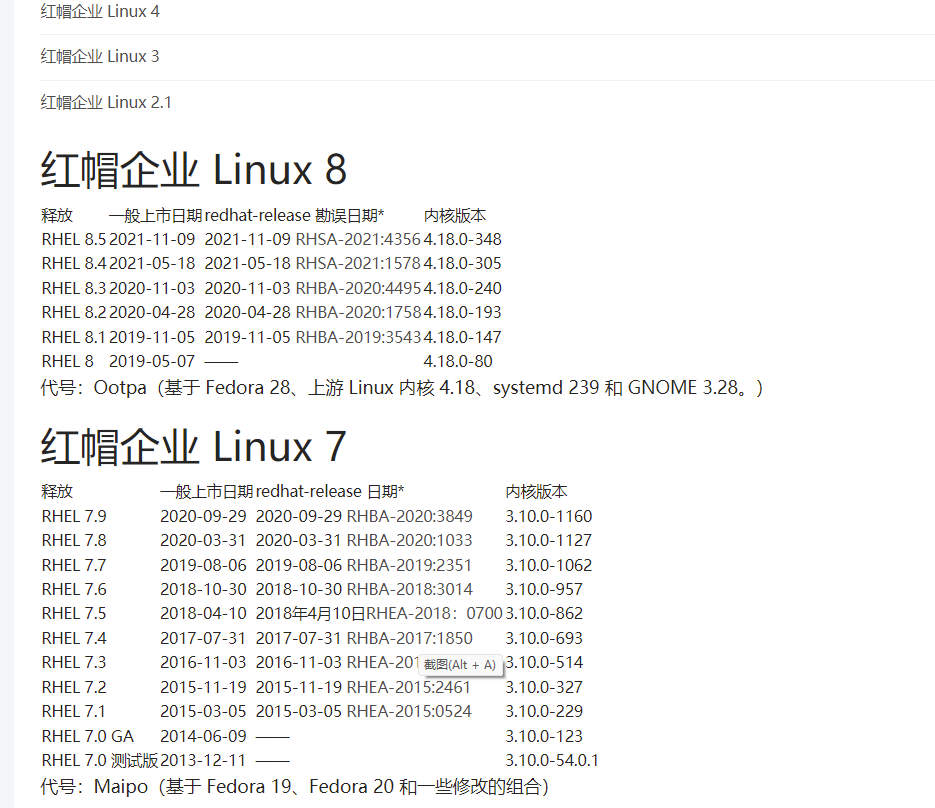
Task: Click erratum RHEA-2015:2461
Action: [x=409, y=687]
